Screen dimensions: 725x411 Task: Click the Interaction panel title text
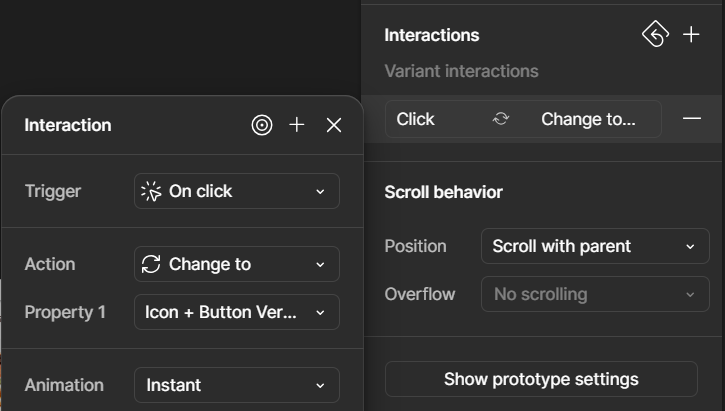[x=68, y=125]
